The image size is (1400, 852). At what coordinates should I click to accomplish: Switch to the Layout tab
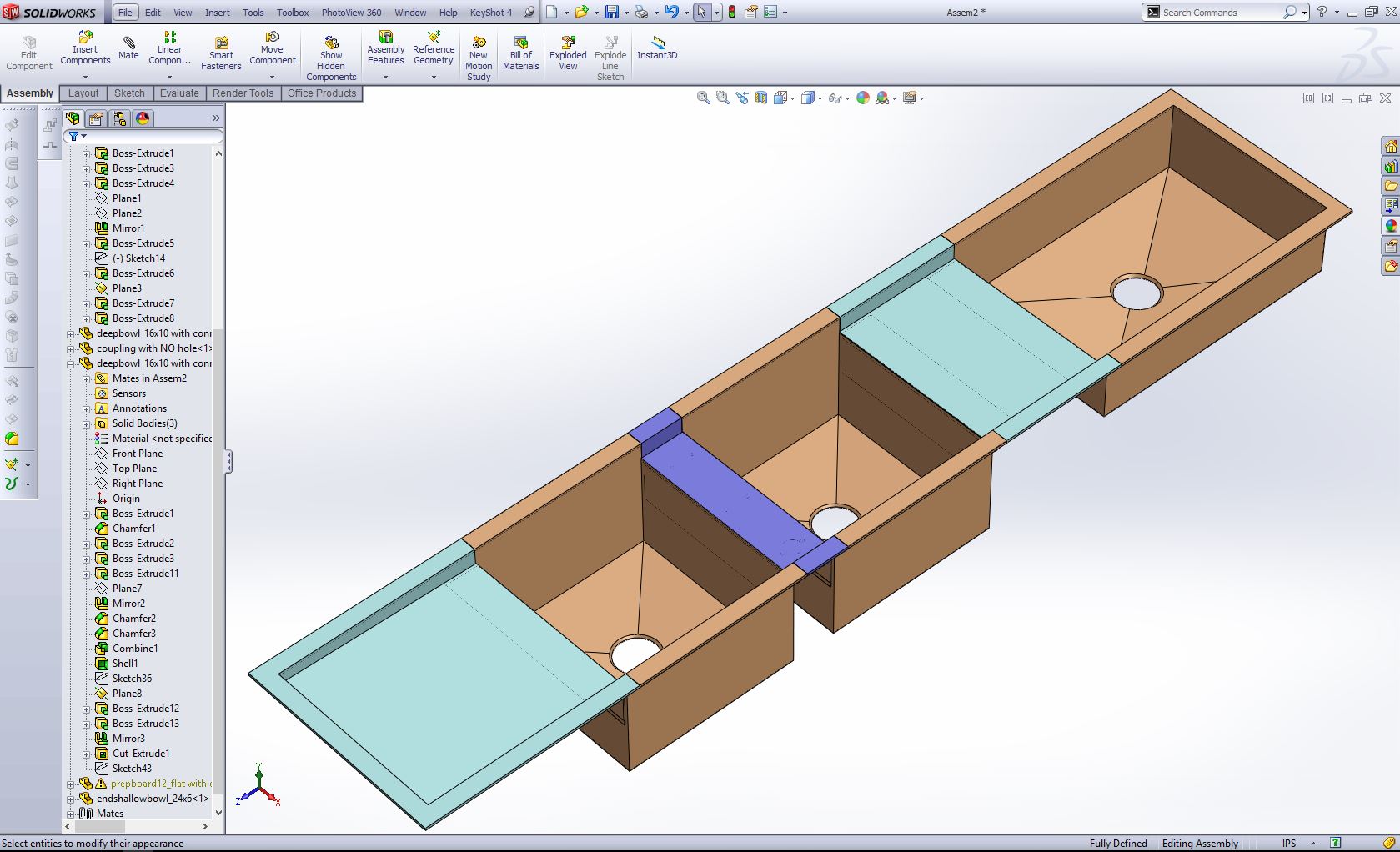(83, 93)
